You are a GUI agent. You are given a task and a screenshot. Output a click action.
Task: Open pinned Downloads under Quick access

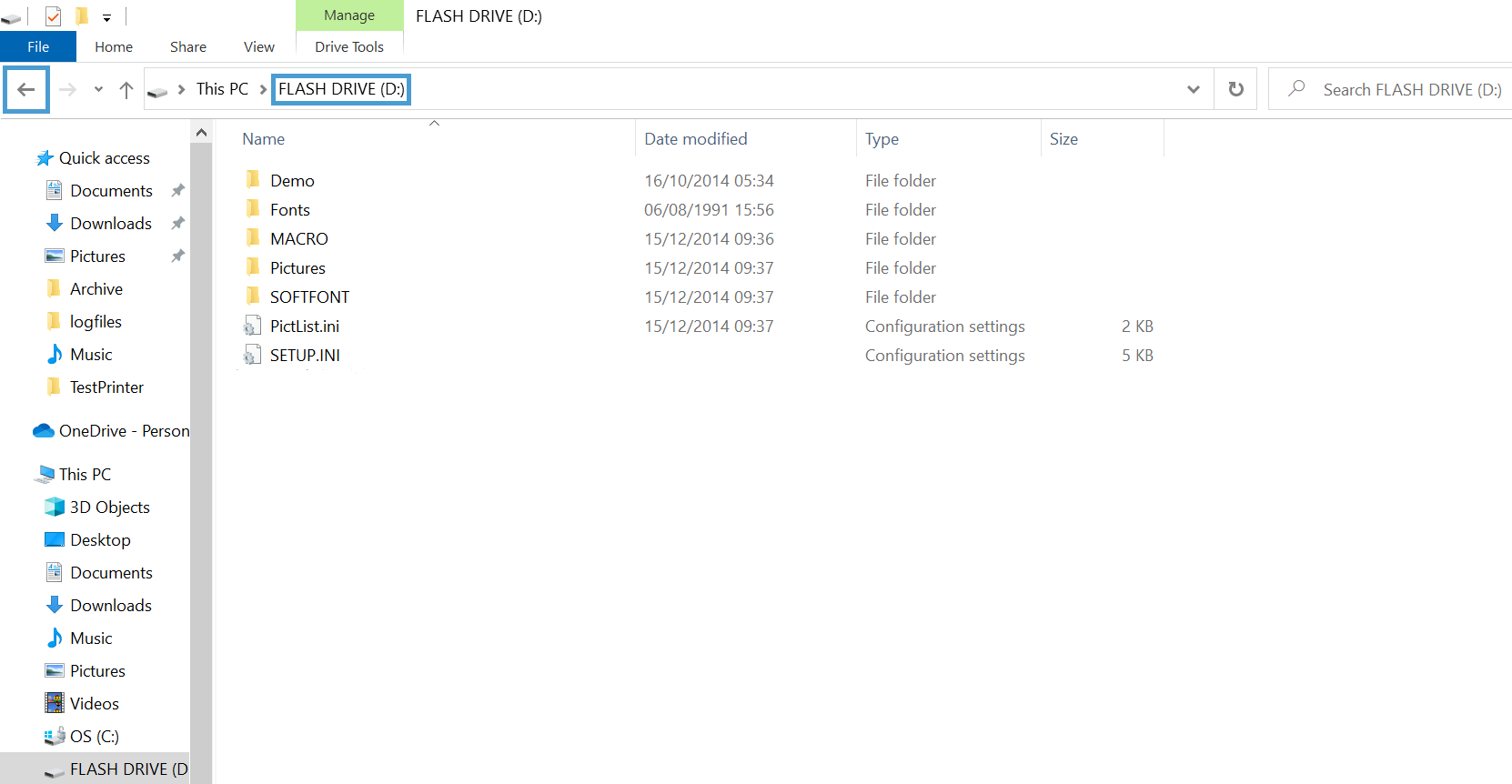click(x=111, y=223)
